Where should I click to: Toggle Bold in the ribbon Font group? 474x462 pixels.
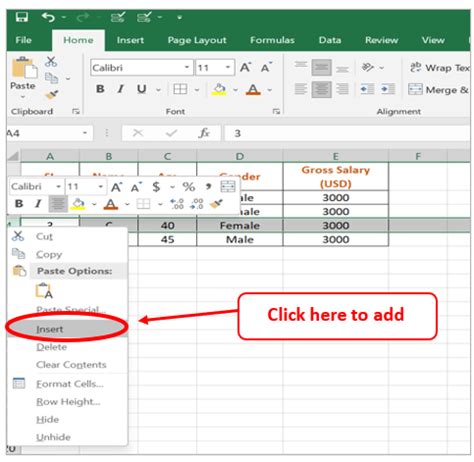pyautogui.click(x=100, y=89)
